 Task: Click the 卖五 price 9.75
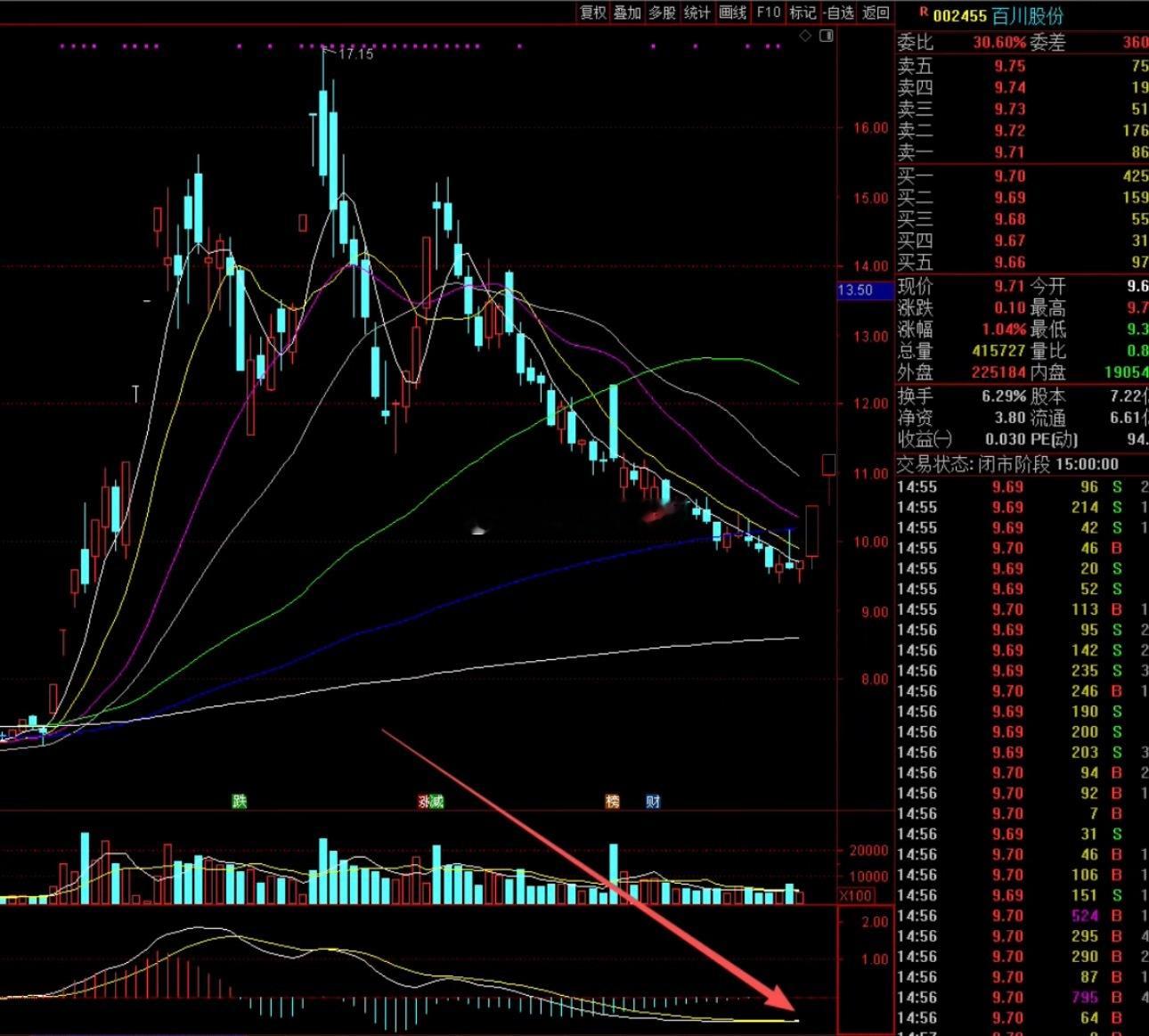pos(1010,66)
